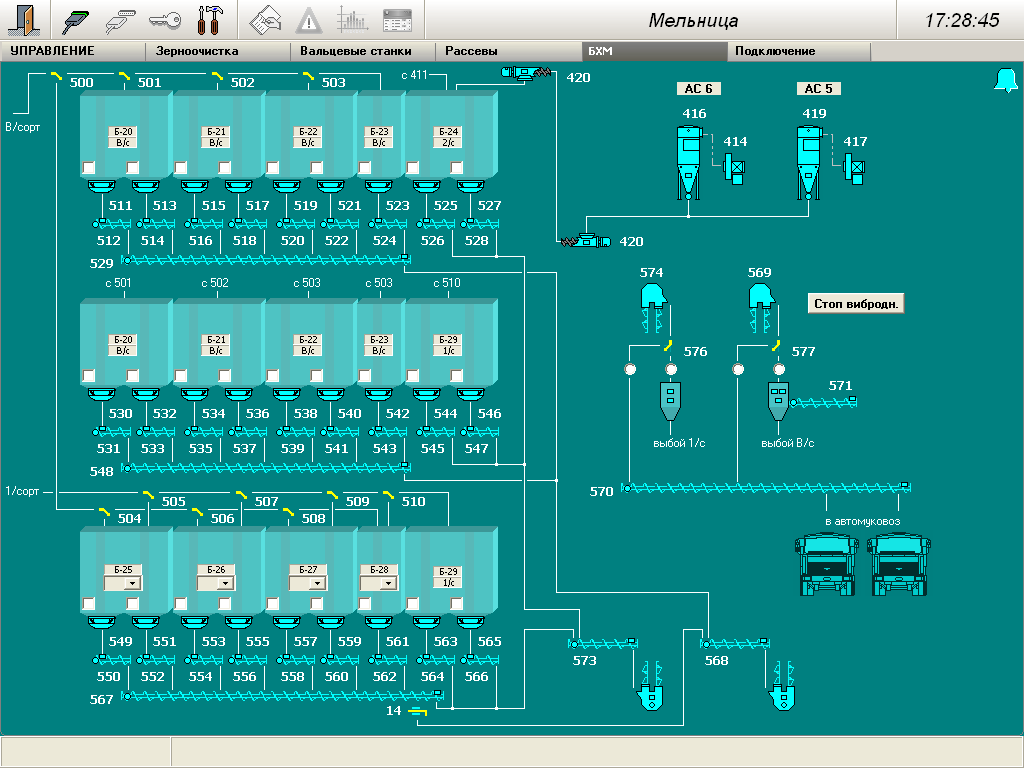The width and height of the screenshot is (1024, 768).
Task: Open the wrench and screwdriver settings tool
Action: pos(210,20)
